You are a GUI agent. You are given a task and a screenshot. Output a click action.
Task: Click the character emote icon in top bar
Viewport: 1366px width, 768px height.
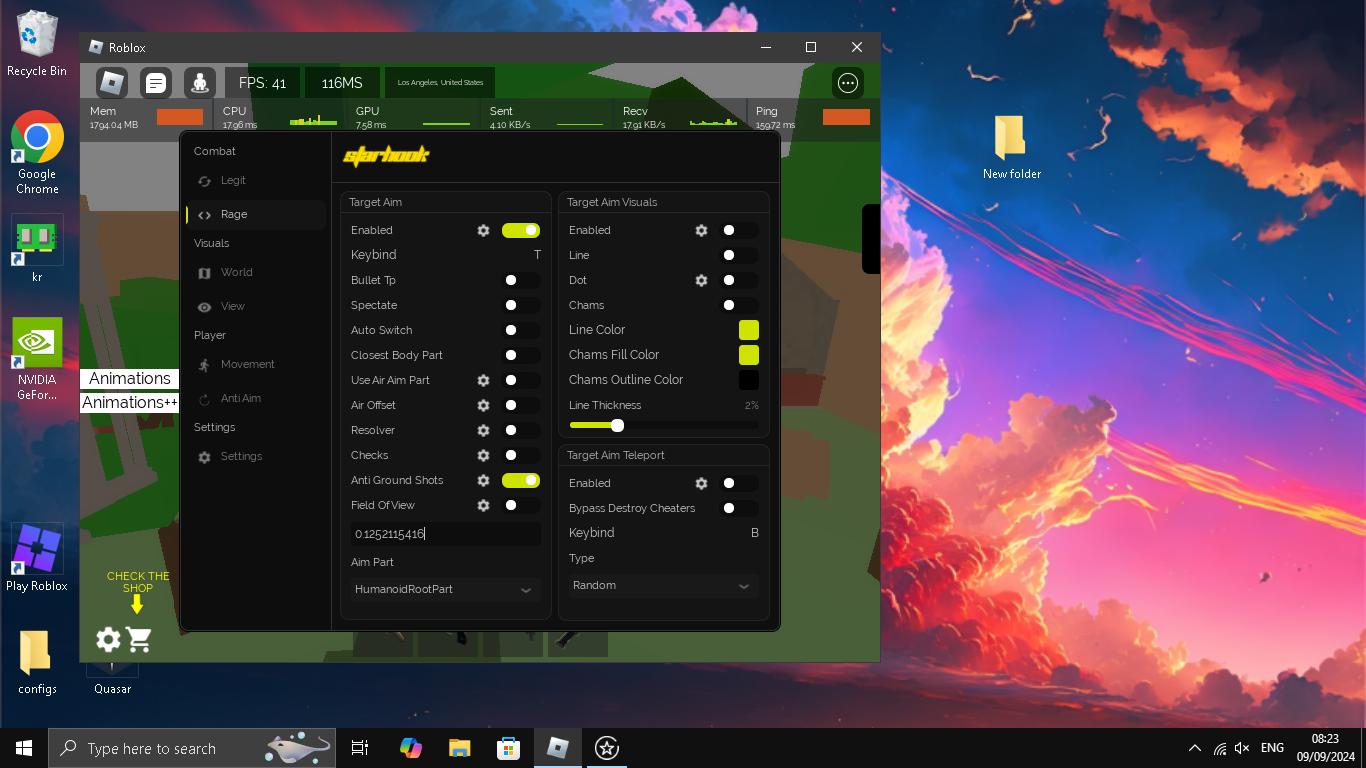200,82
